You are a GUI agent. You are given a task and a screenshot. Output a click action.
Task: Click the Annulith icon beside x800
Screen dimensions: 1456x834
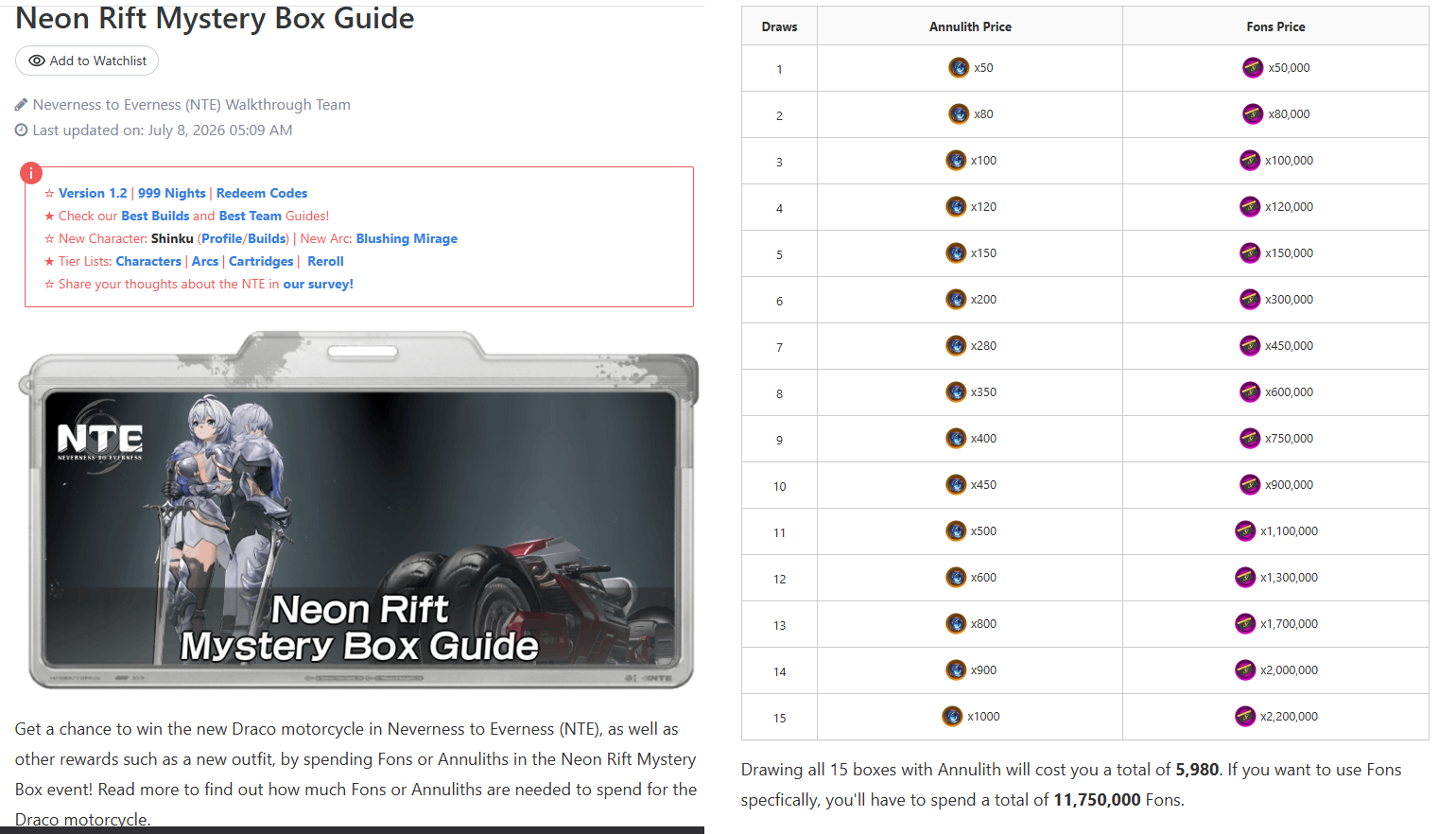pyautogui.click(x=956, y=623)
